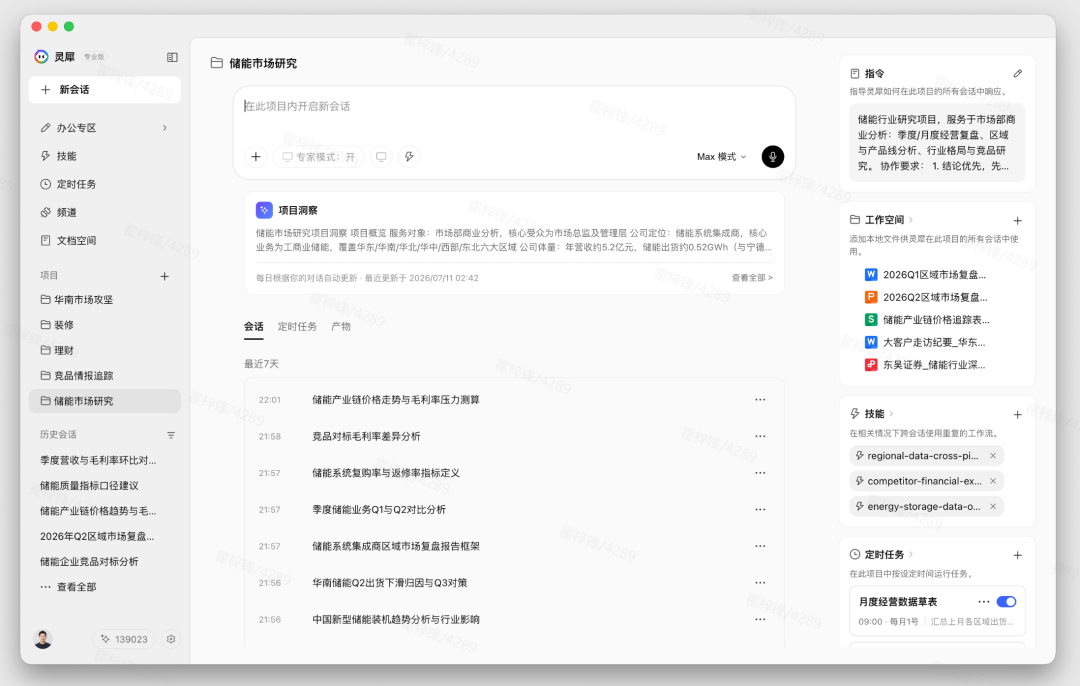Open the file 2026Q2区域市场复盘...
This screenshot has width=1080, height=686.
pyautogui.click(x=926, y=298)
